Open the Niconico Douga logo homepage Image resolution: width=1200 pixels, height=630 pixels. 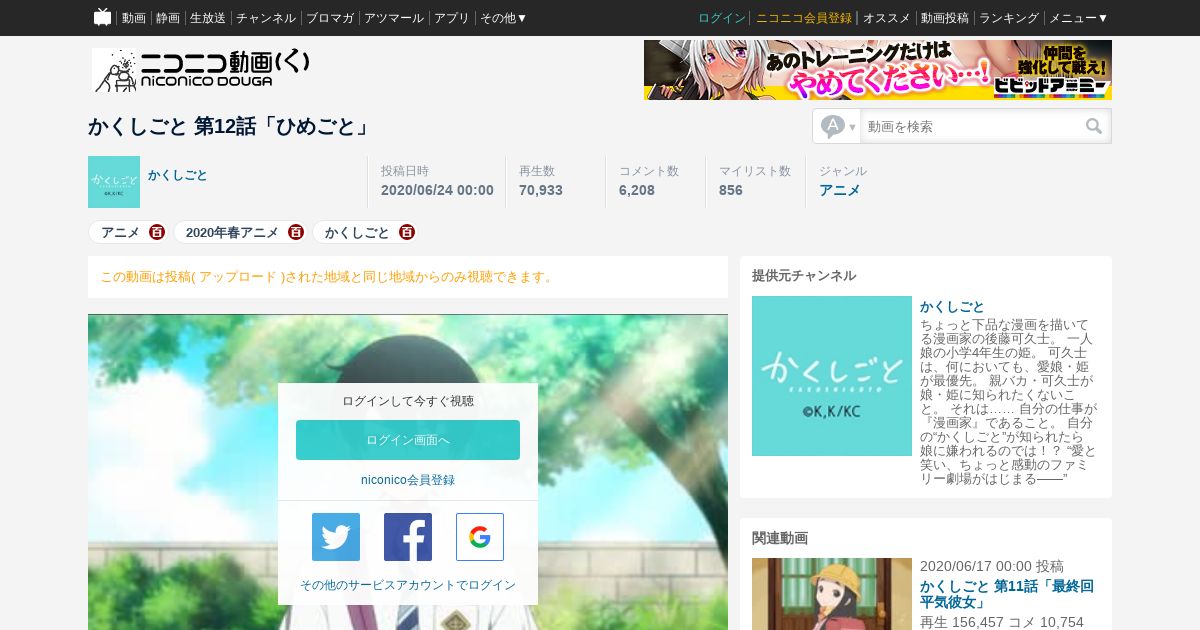(201, 70)
